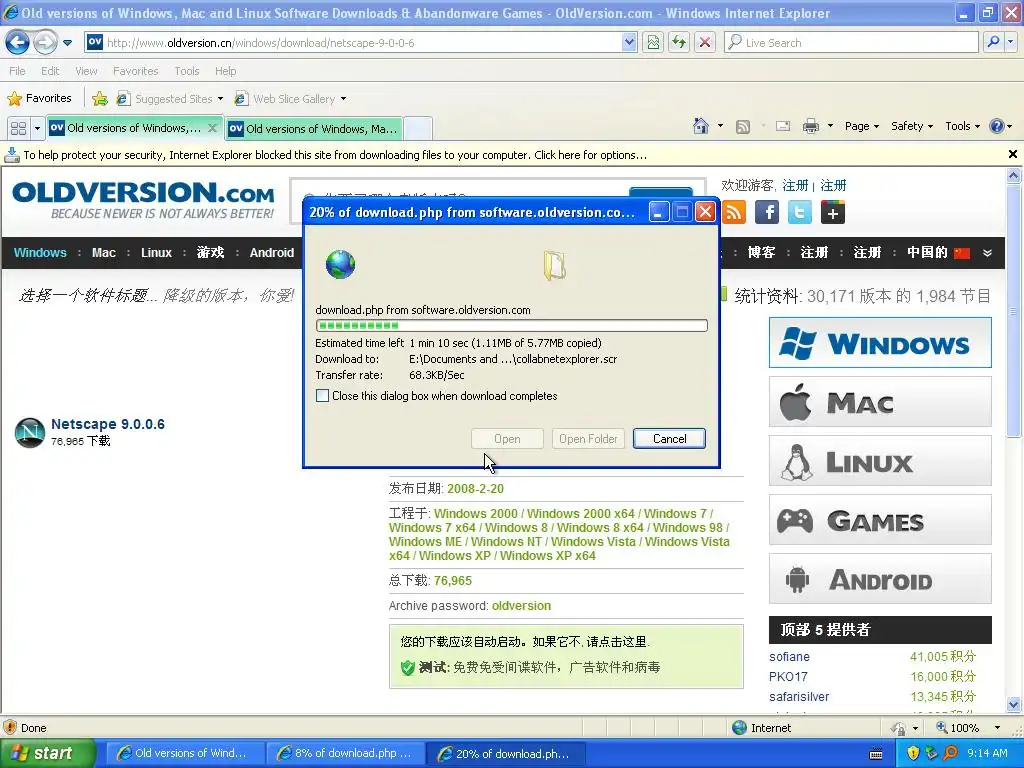Viewport: 1024px width, 768px height.
Task: Select Android in site navigation bar
Action: click(272, 253)
